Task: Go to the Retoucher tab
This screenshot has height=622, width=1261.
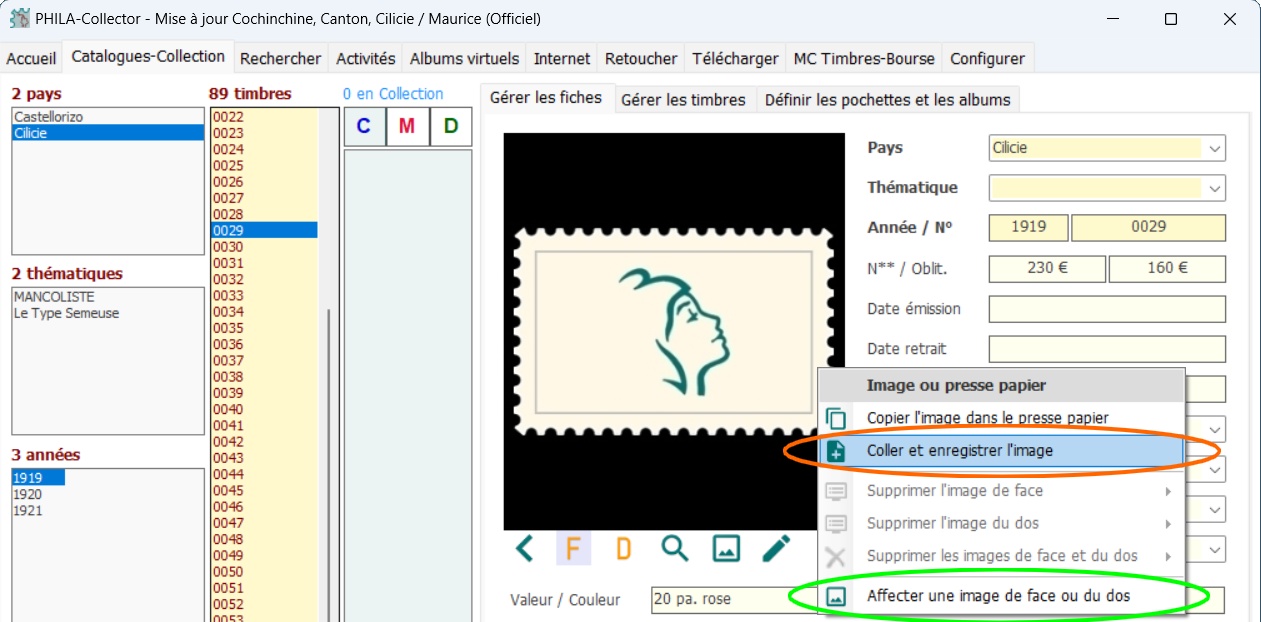Action: point(641,59)
